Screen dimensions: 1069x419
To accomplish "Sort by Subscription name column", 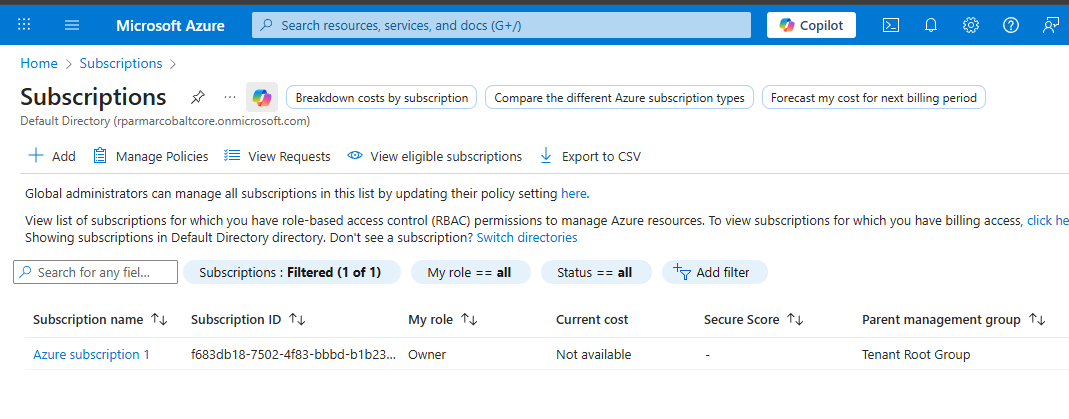I will coord(159,320).
